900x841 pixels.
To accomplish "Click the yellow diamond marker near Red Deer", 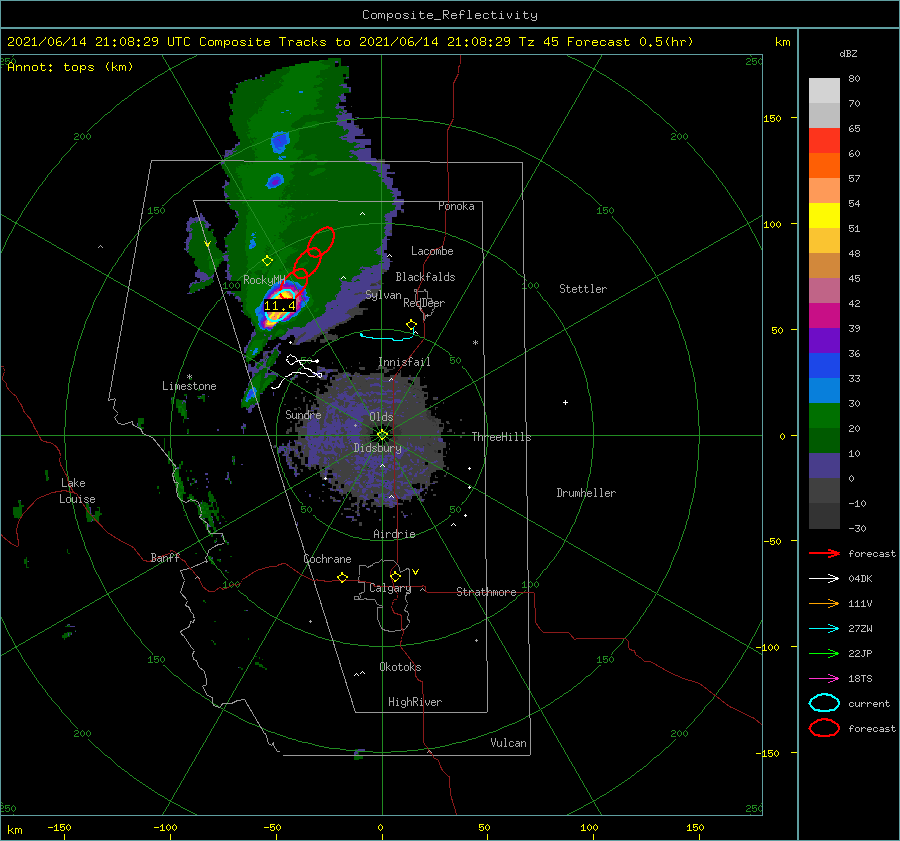I will tap(411, 325).
